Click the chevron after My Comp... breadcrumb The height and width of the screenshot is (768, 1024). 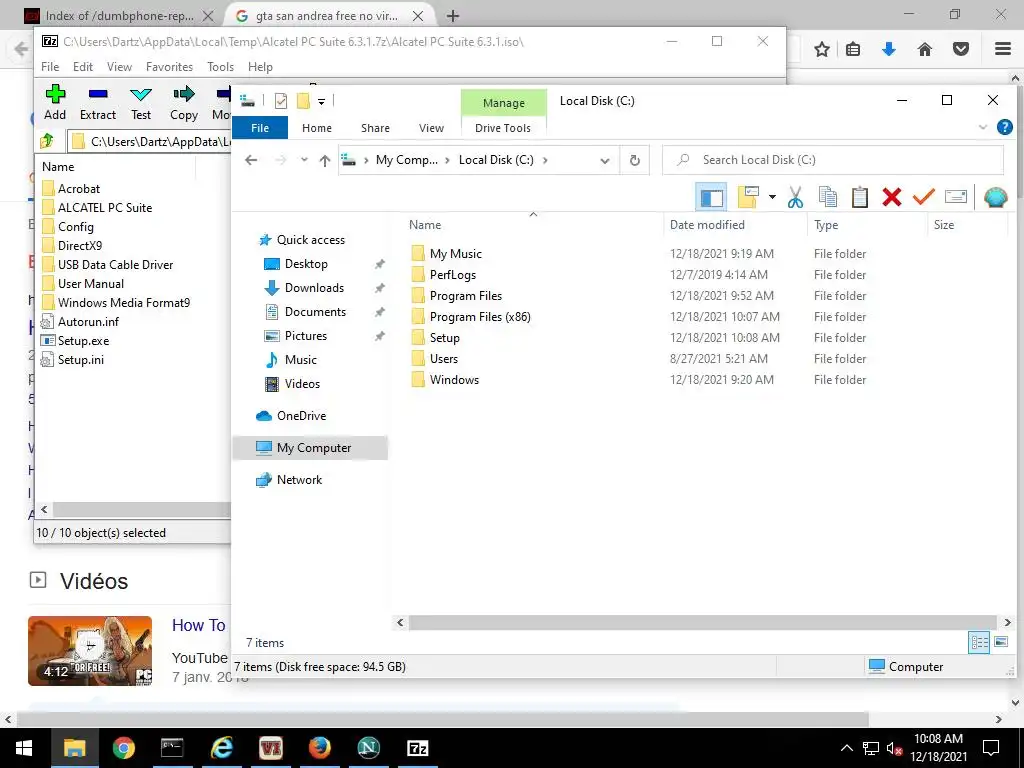click(x=448, y=160)
